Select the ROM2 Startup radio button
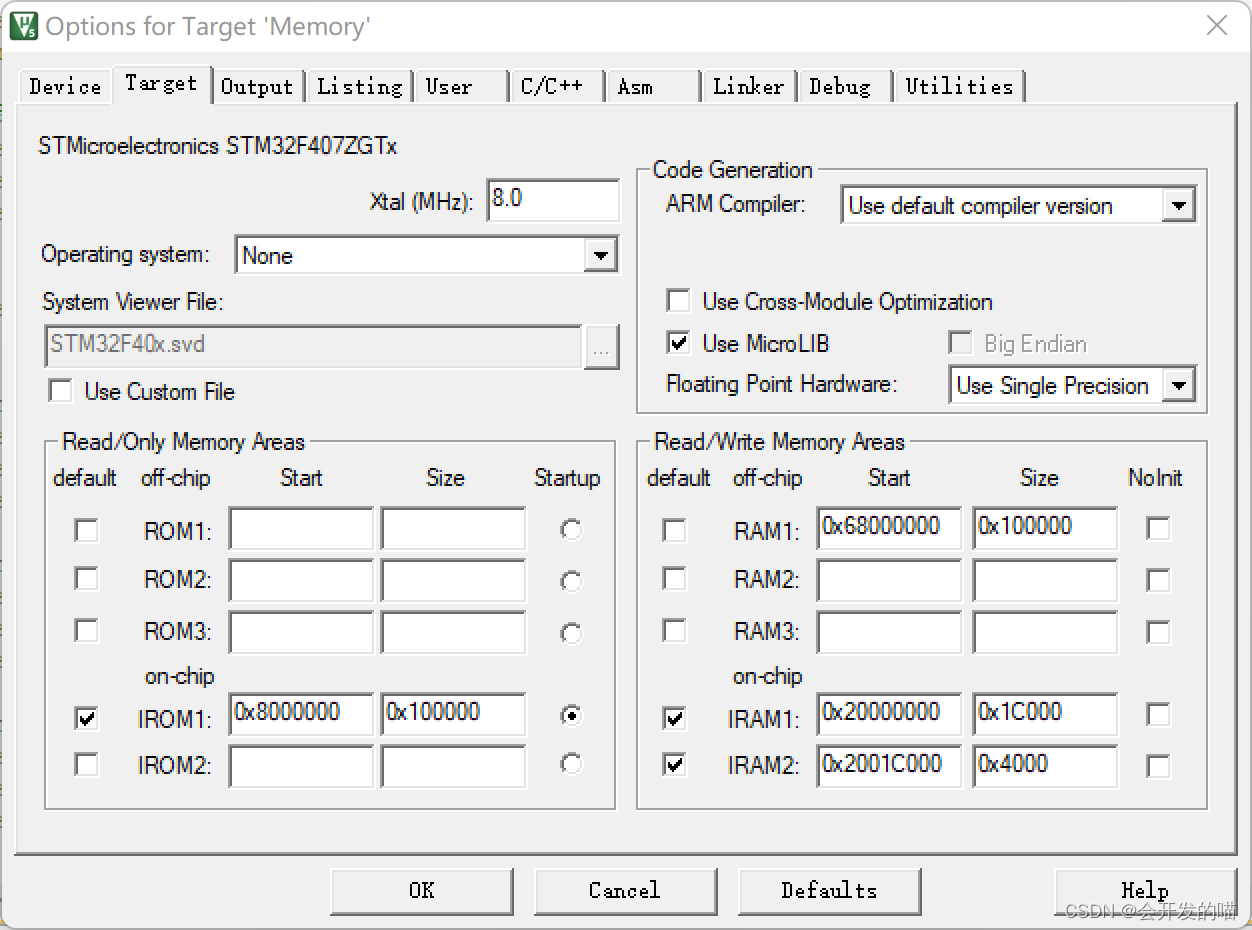This screenshot has height=930, width=1252. pos(571,581)
